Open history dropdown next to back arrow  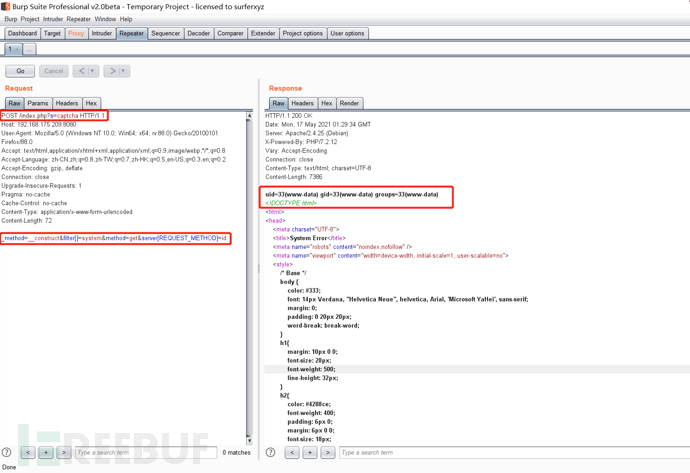click(93, 71)
